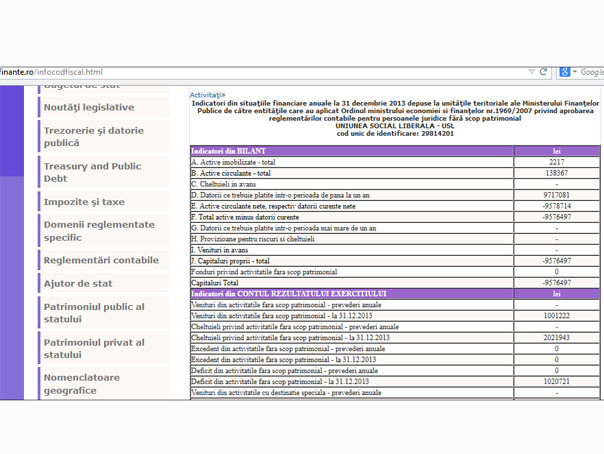The image size is (604, 454).
Task: Click the Google search engine icon
Action: [x=565, y=72]
